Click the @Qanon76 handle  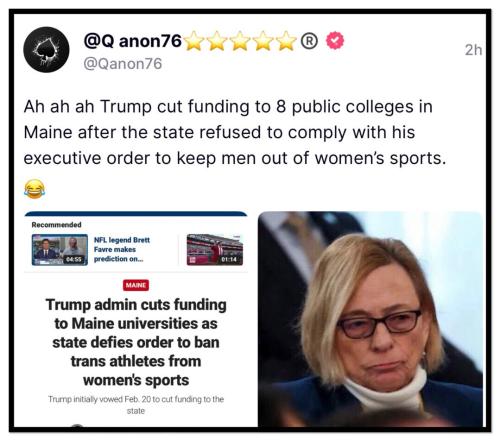pos(122,64)
